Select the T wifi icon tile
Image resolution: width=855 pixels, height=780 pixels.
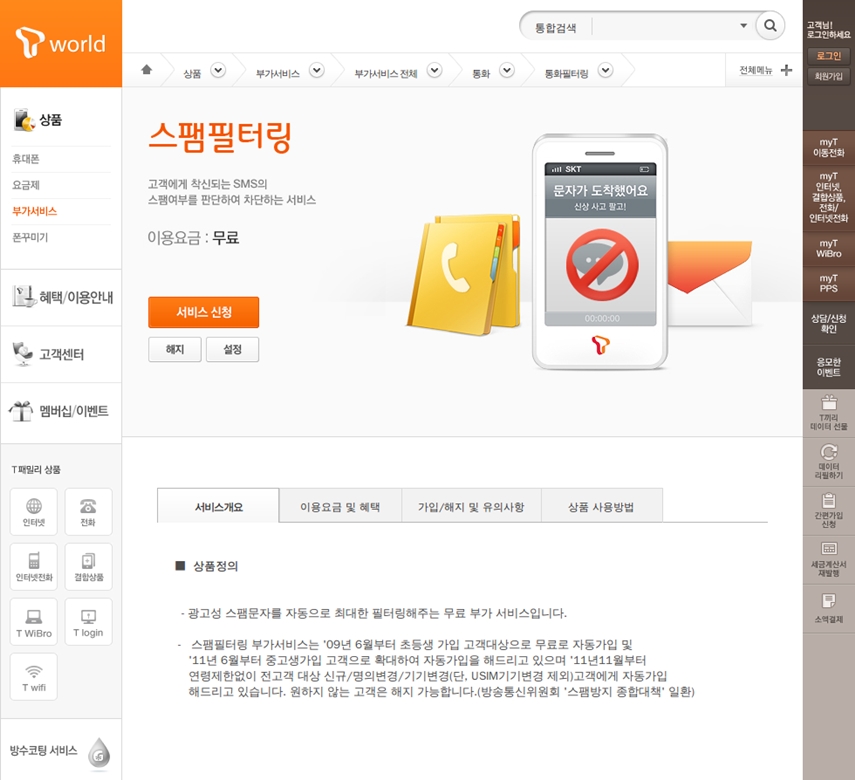click(34, 677)
